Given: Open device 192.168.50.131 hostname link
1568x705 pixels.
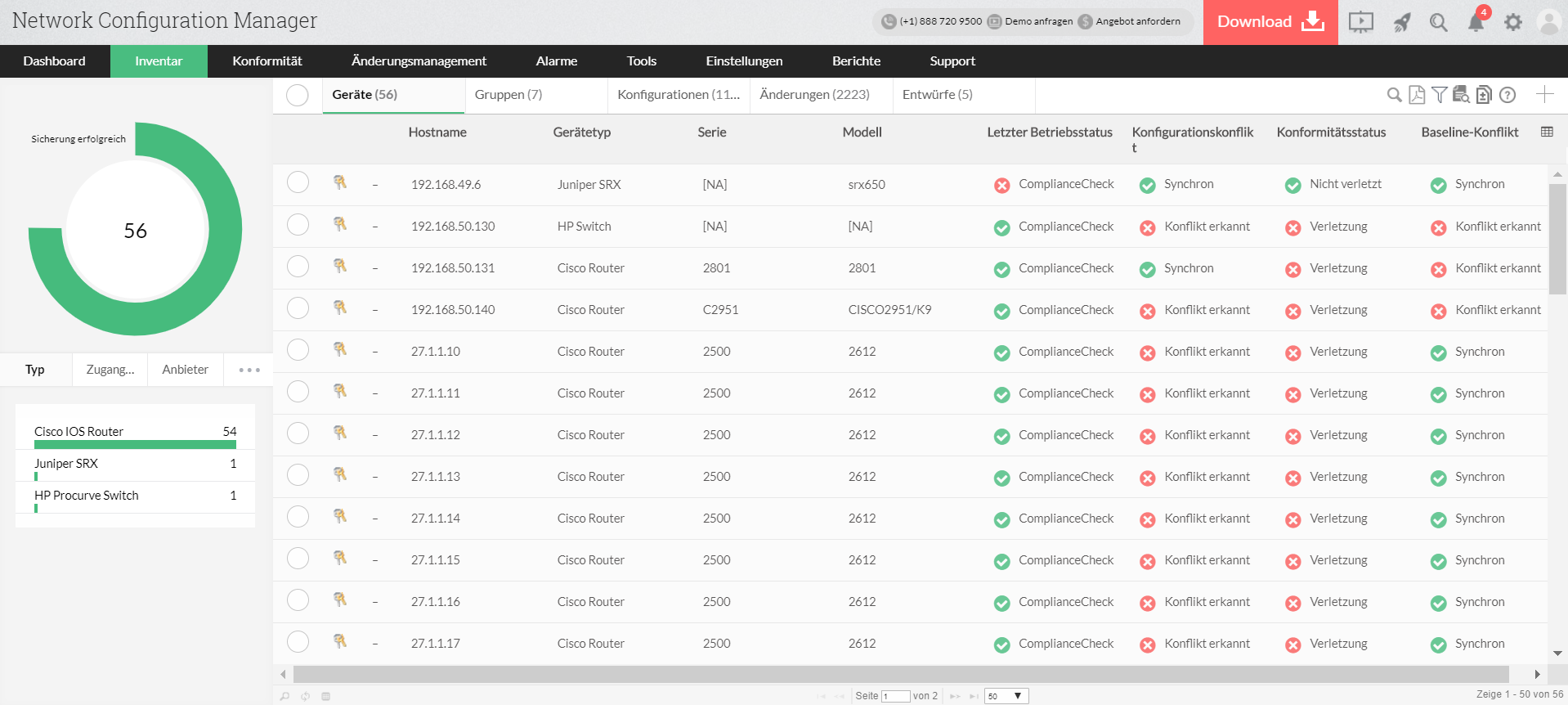Looking at the screenshot, I should pyautogui.click(x=453, y=268).
